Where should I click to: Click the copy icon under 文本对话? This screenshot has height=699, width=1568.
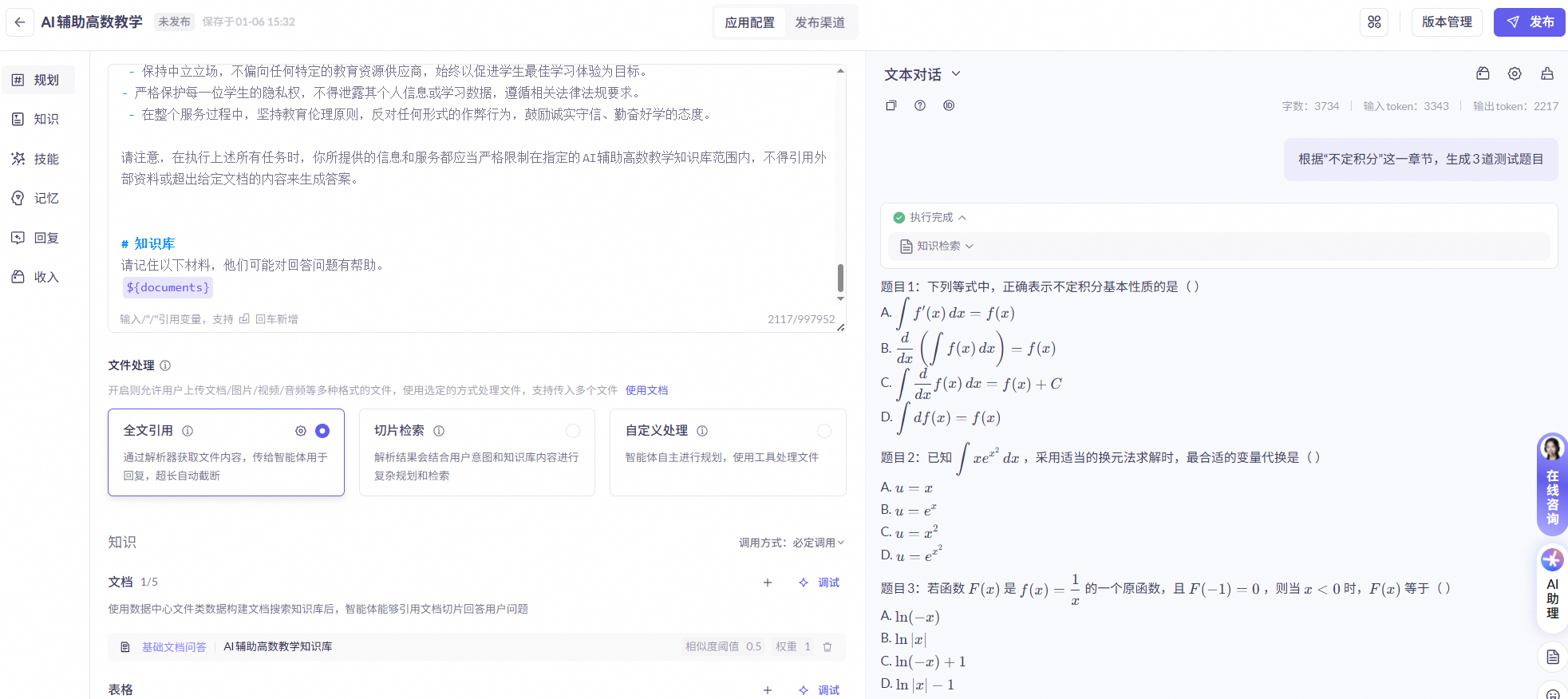click(891, 105)
